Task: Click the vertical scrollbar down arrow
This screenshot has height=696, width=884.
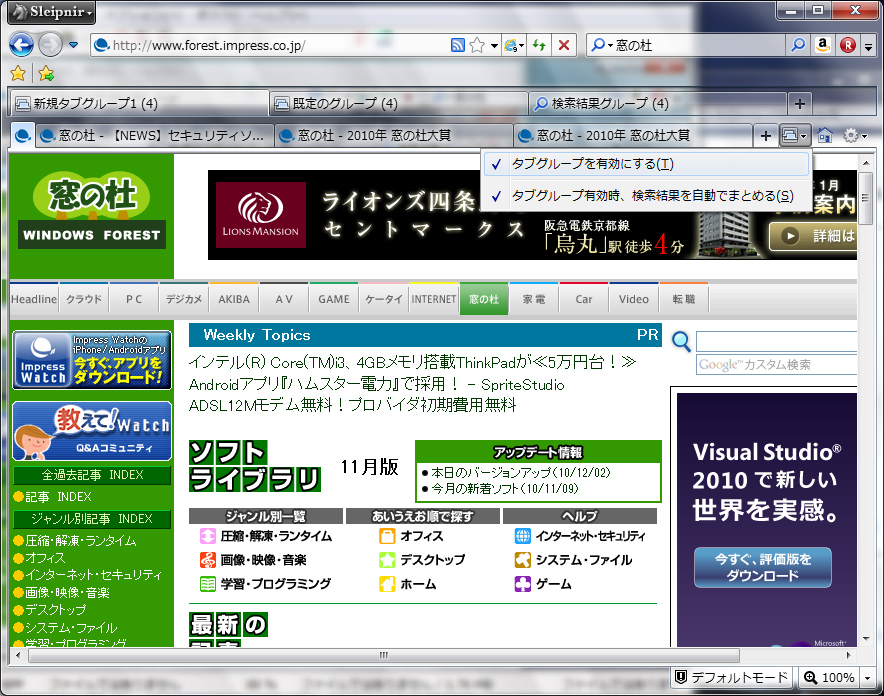Action: 866,639
